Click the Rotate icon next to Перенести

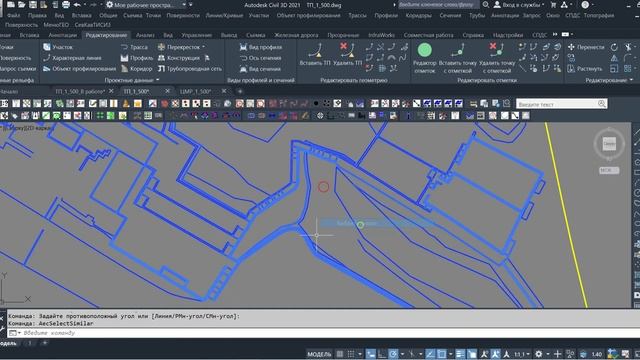point(614,47)
